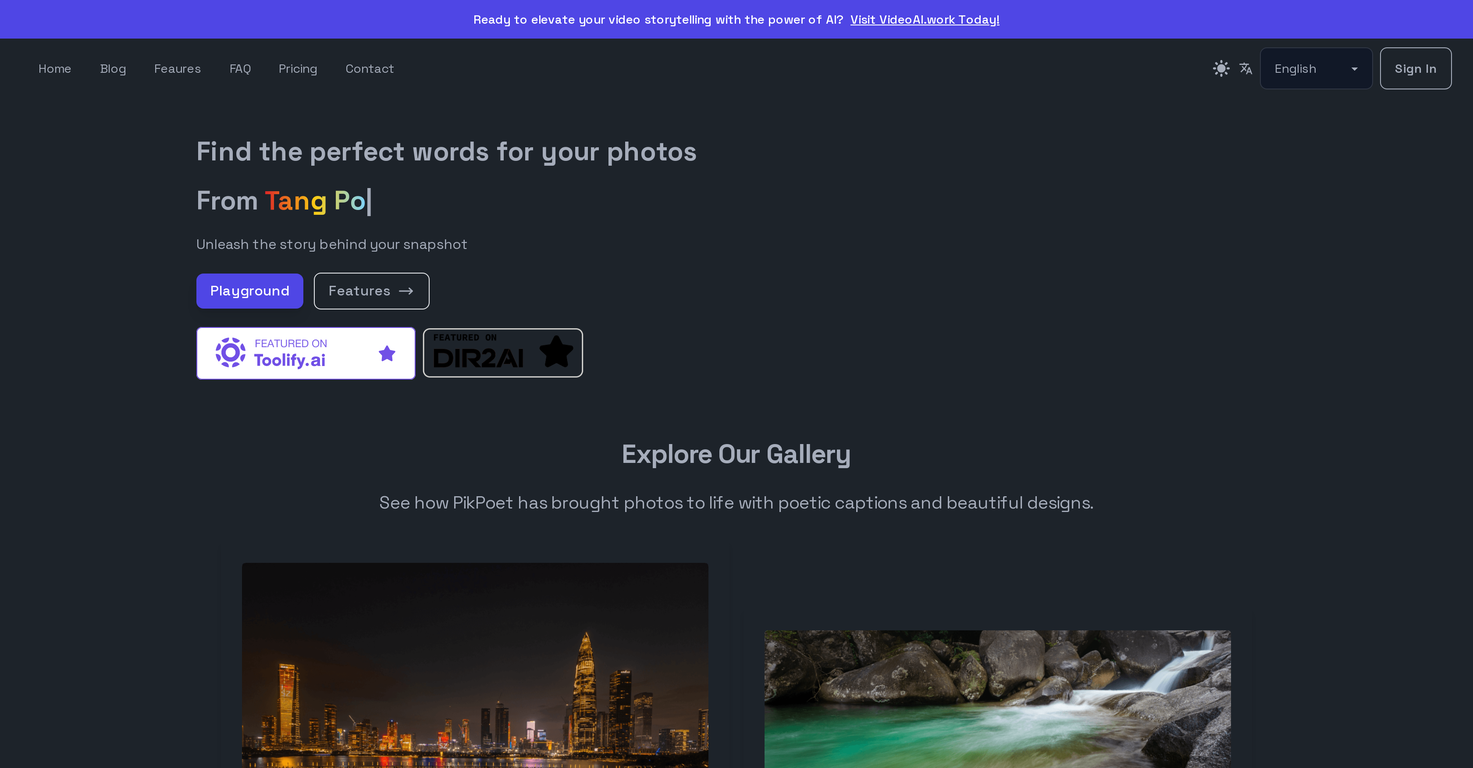Switch to the Home tab
Viewport: 1473px width, 768px height.
[54, 68]
